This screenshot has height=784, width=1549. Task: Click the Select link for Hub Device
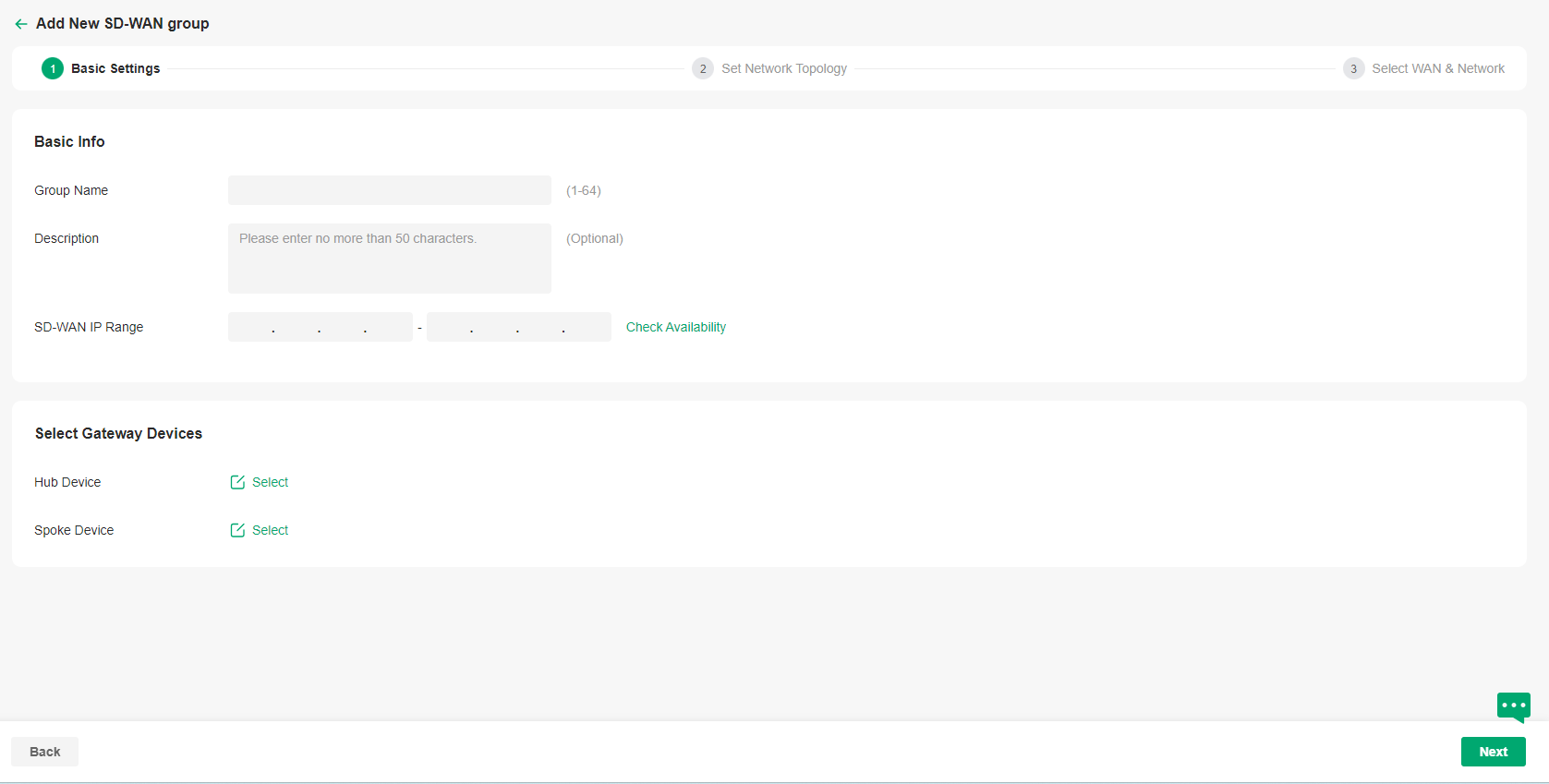(270, 482)
